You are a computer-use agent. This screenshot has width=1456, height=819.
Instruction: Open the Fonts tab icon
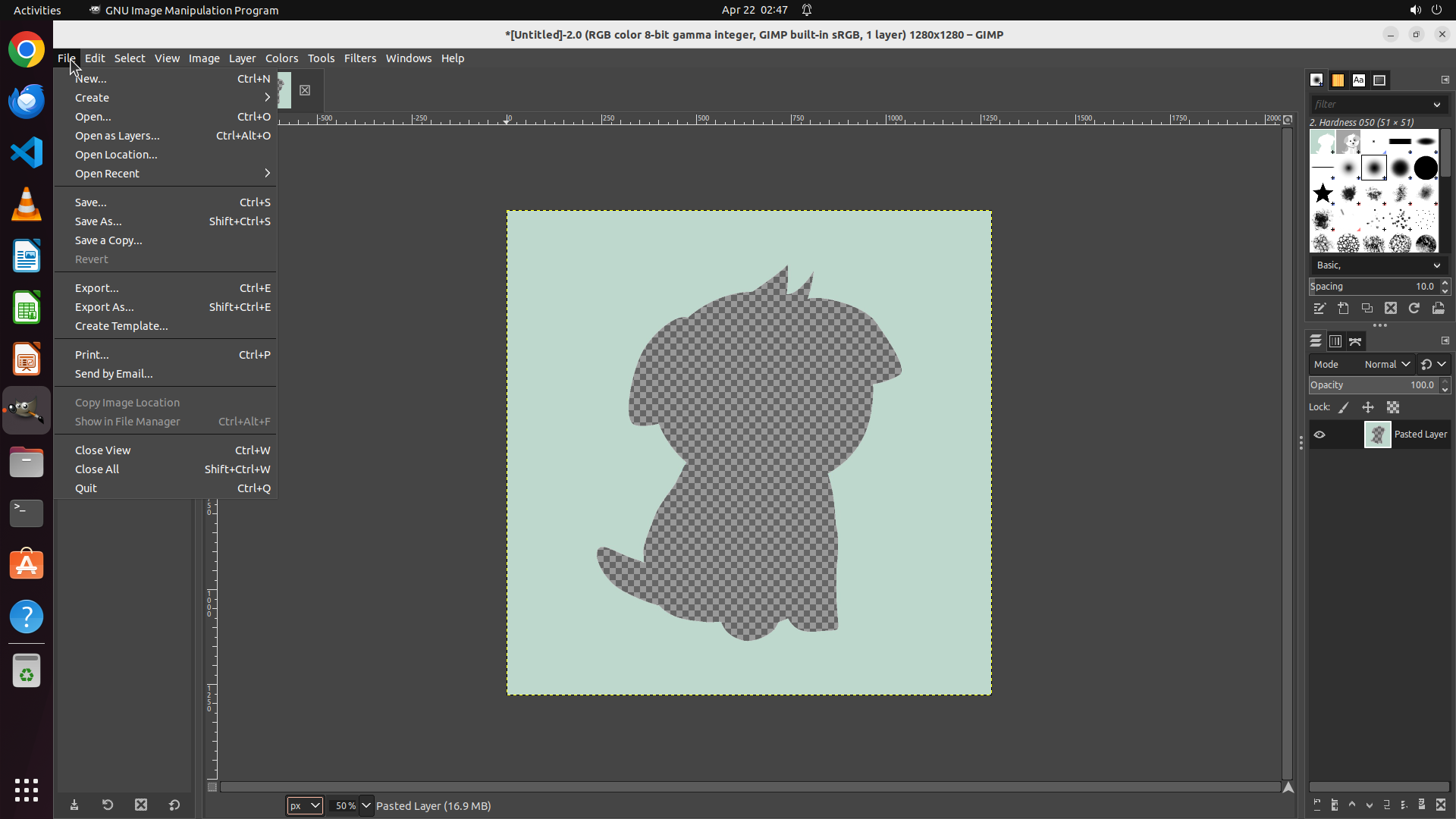tap(1358, 80)
